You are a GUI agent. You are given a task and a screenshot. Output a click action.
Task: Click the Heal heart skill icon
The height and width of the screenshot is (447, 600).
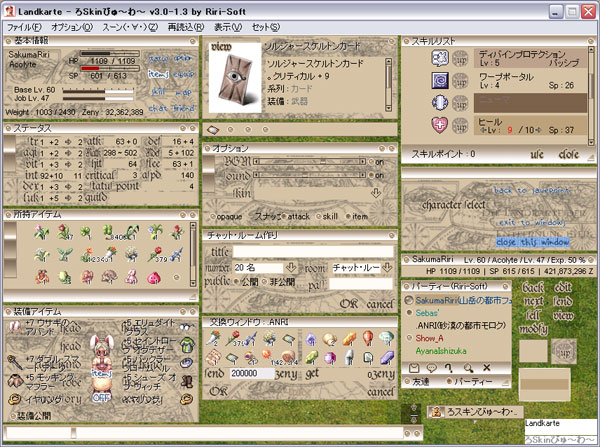click(x=440, y=125)
